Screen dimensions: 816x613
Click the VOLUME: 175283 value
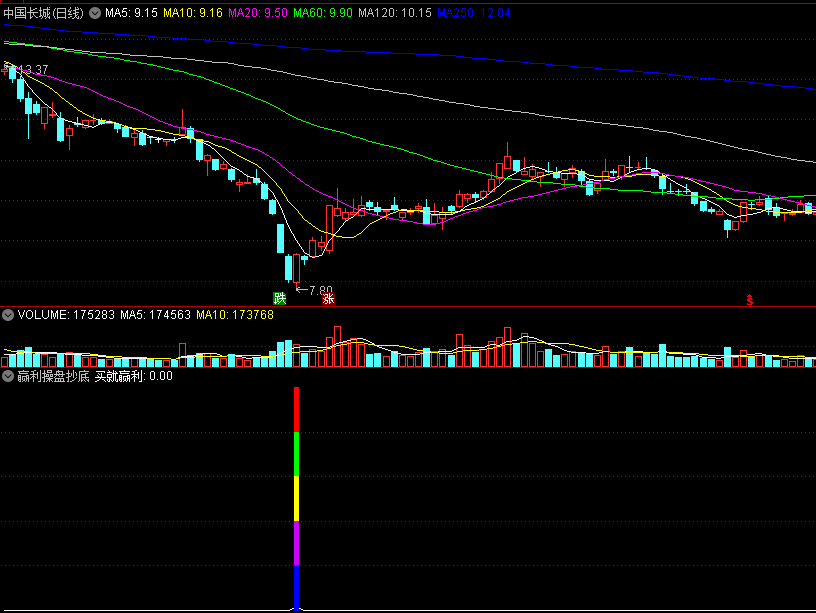pyautogui.click(x=66, y=315)
